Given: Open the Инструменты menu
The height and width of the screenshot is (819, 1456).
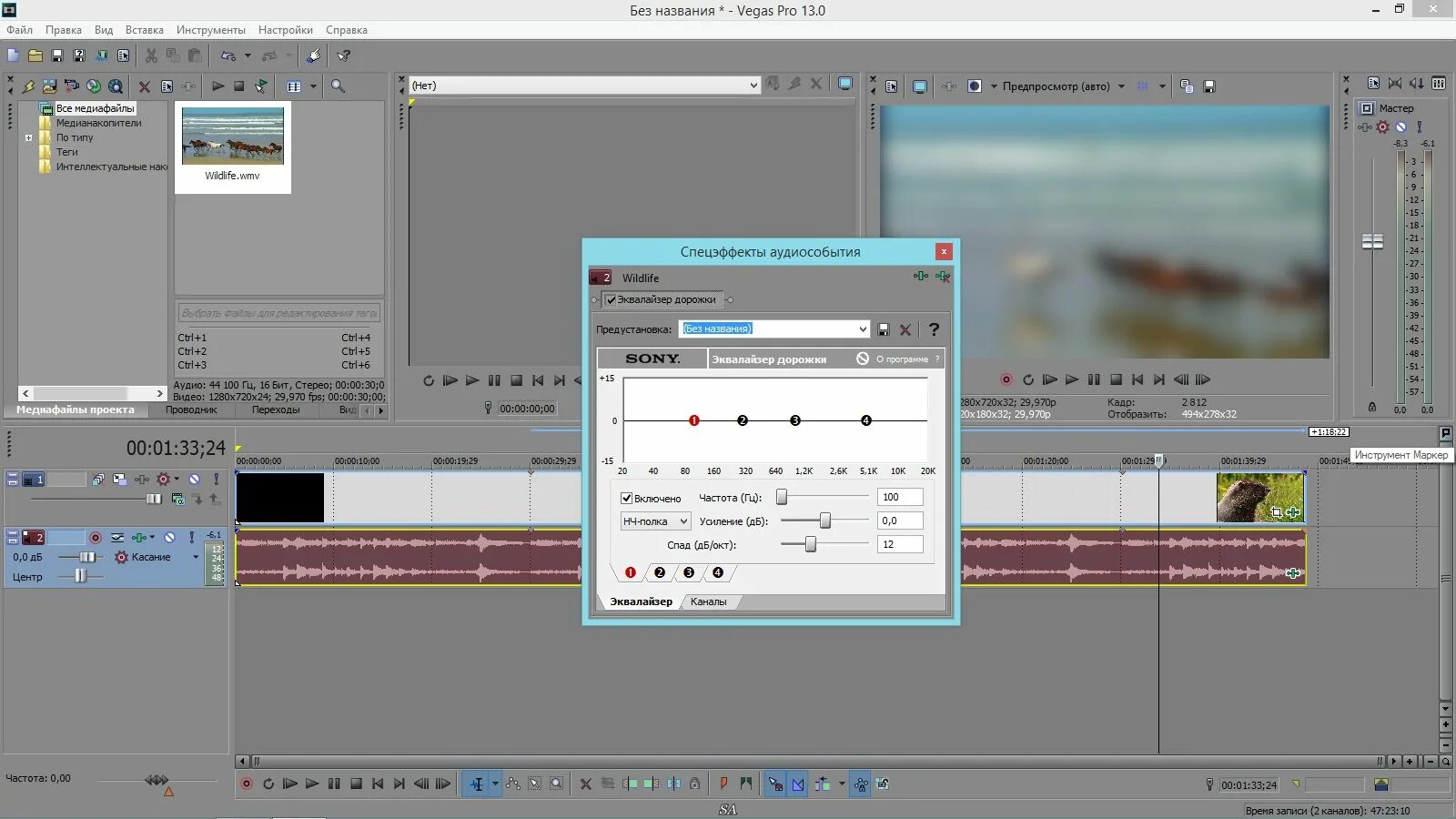Looking at the screenshot, I should (210, 30).
